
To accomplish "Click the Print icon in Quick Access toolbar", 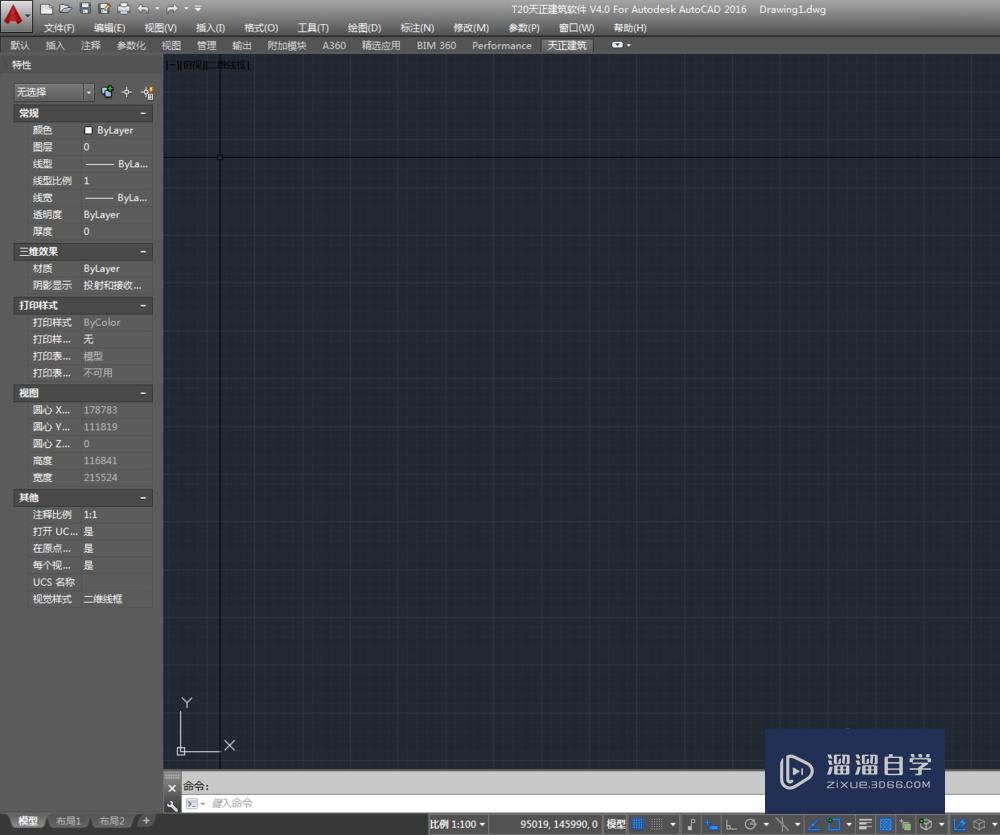I will [x=124, y=9].
